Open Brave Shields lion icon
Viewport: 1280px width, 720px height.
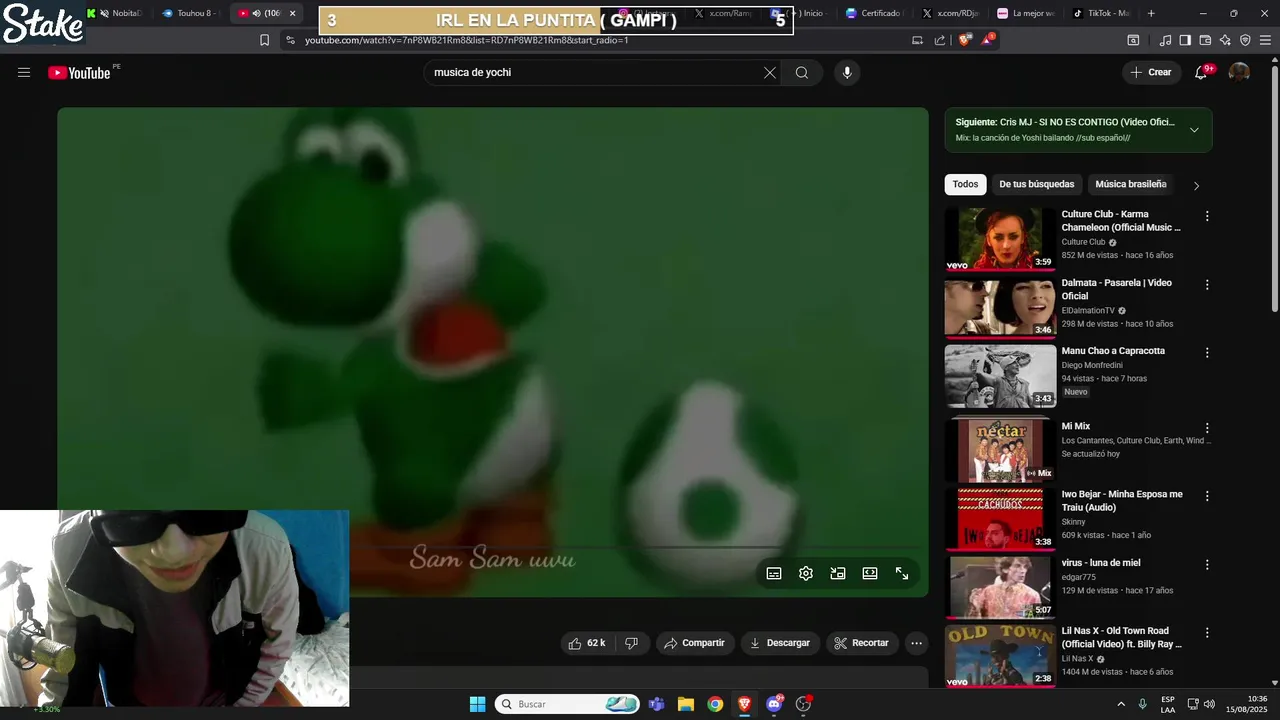click(x=964, y=40)
